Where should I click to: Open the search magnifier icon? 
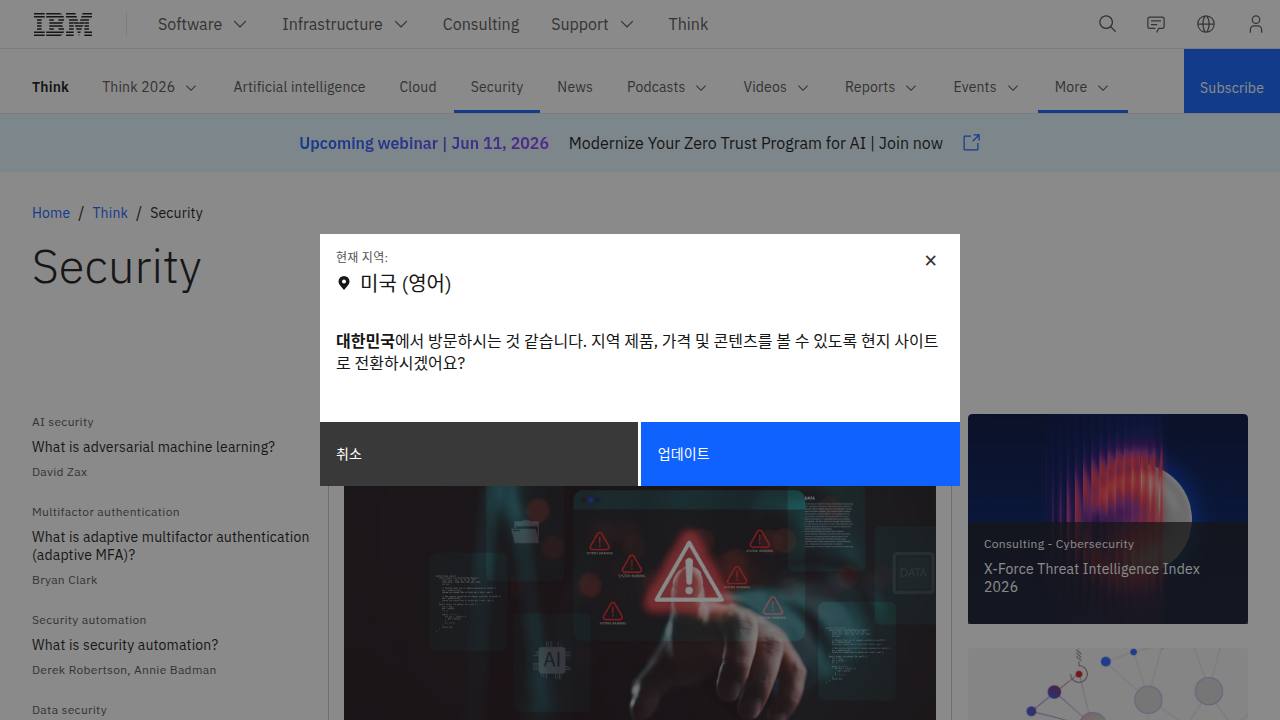[x=1107, y=24]
